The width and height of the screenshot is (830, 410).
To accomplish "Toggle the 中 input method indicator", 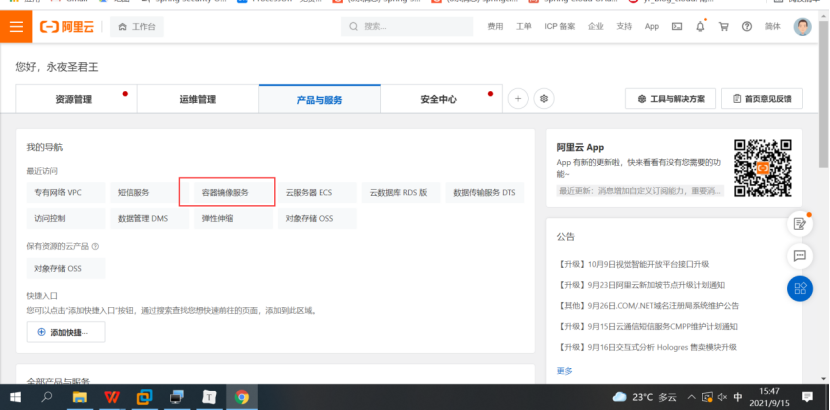I will (x=738, y=397).
